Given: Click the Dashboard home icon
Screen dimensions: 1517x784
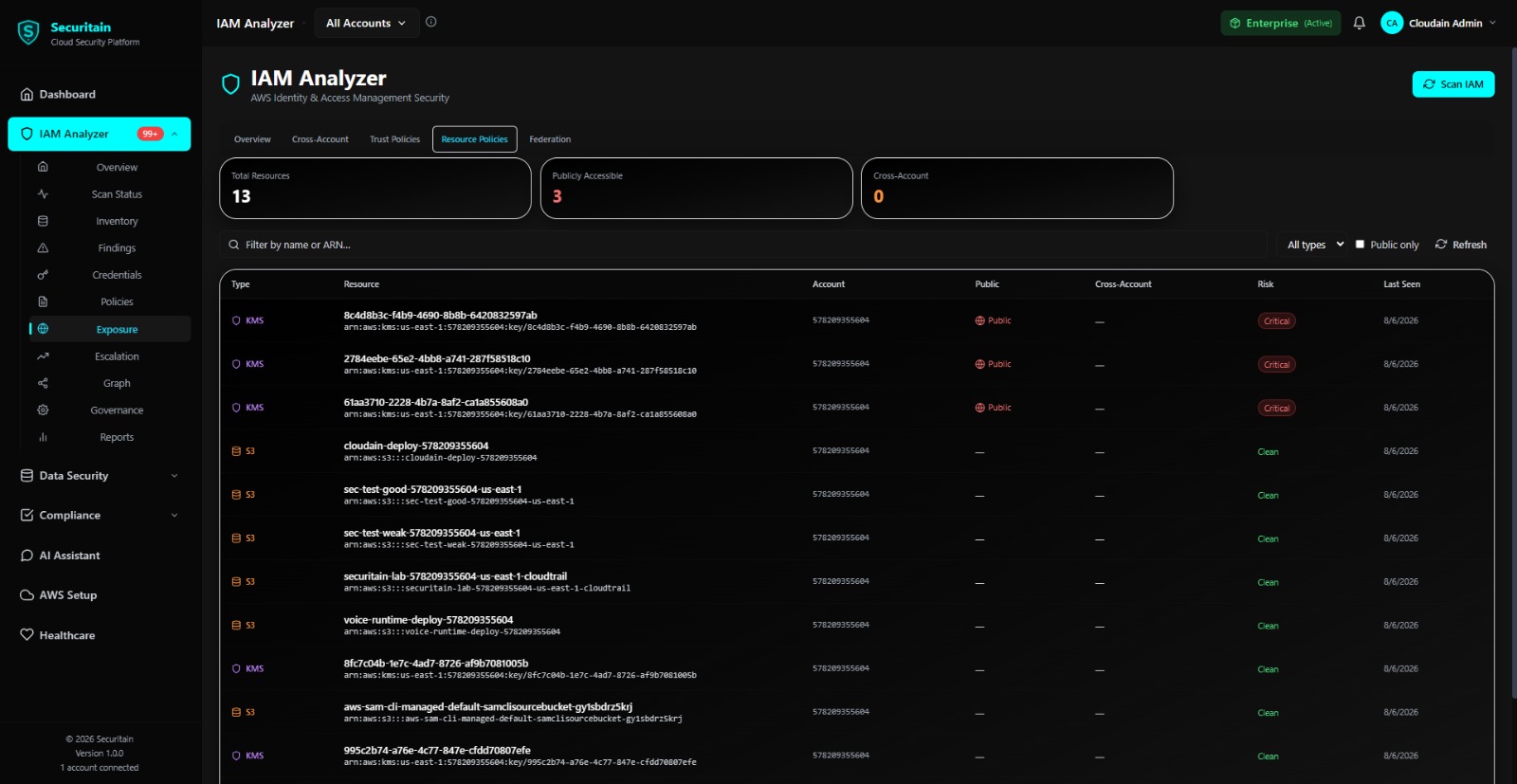Looking at the screenshot, I should [x=27, y=94].
